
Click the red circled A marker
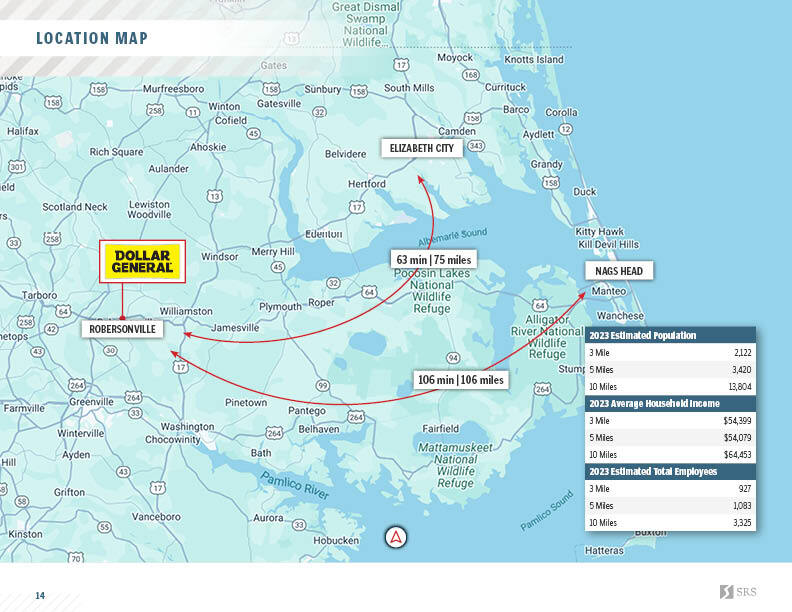point(397,538)
